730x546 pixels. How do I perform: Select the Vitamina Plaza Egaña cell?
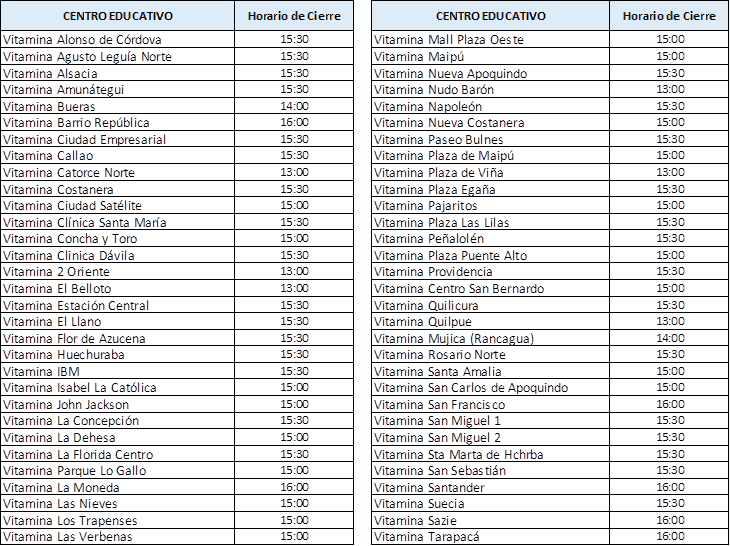point(491,189)
